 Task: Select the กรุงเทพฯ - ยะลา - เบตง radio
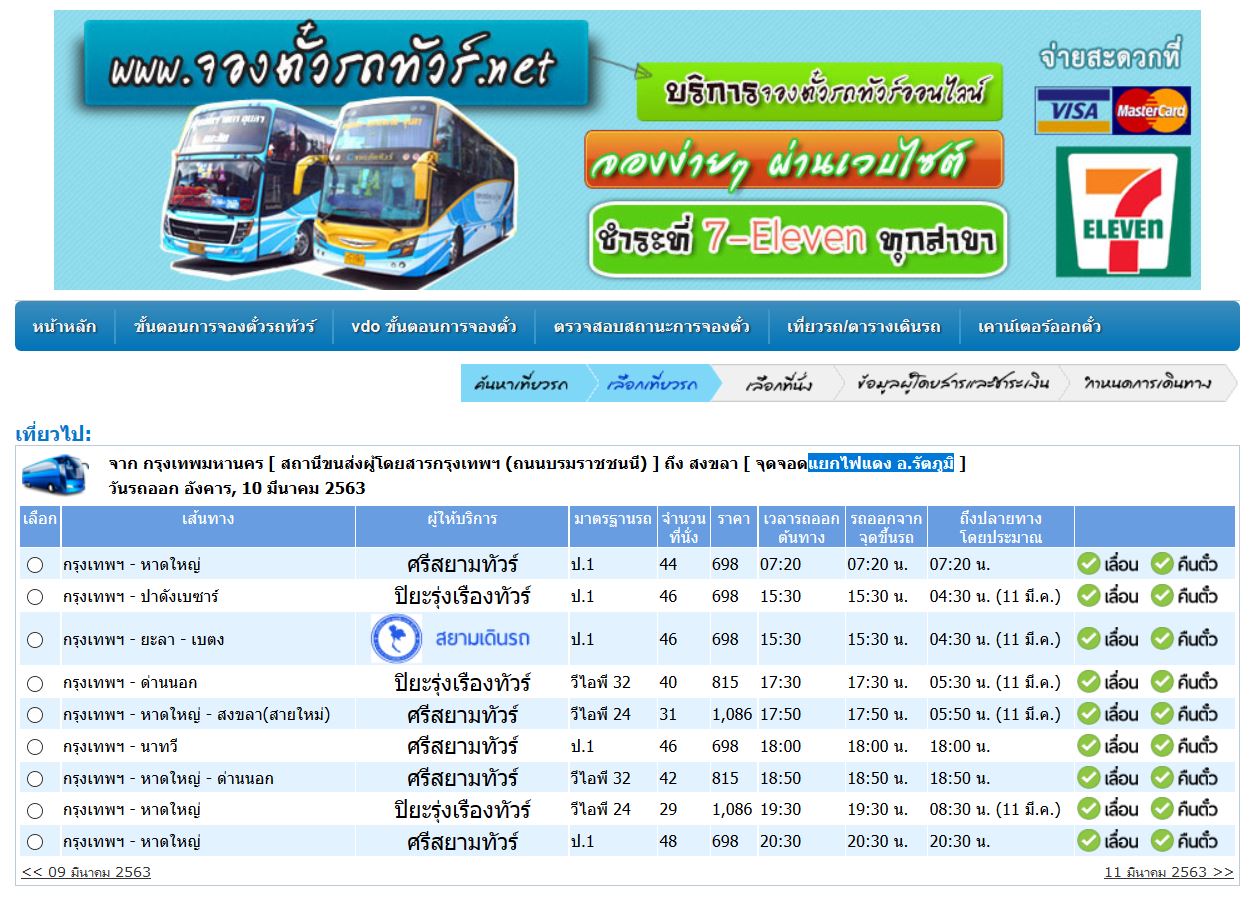coord(35,640)
